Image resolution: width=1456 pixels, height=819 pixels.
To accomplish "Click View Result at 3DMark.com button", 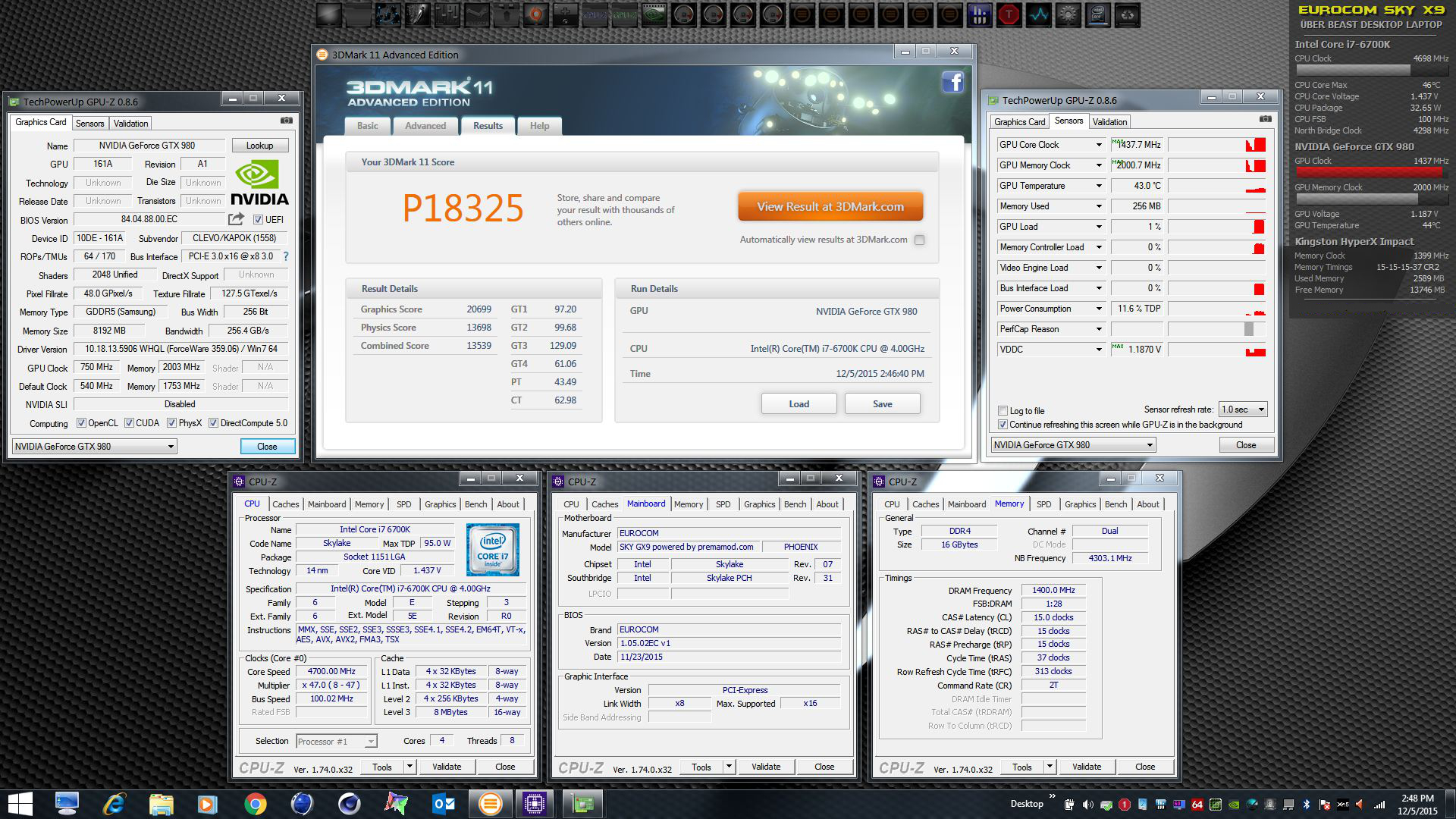I will pyautogui.click(x=830, y=206).
